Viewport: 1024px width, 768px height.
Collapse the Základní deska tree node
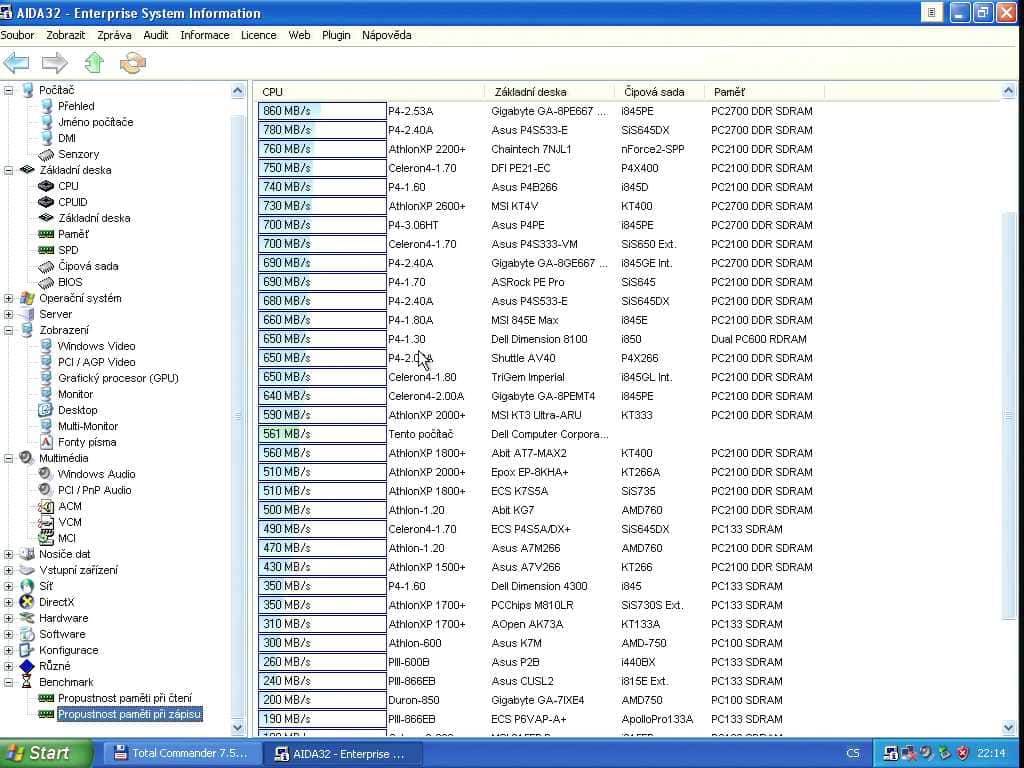8,170
